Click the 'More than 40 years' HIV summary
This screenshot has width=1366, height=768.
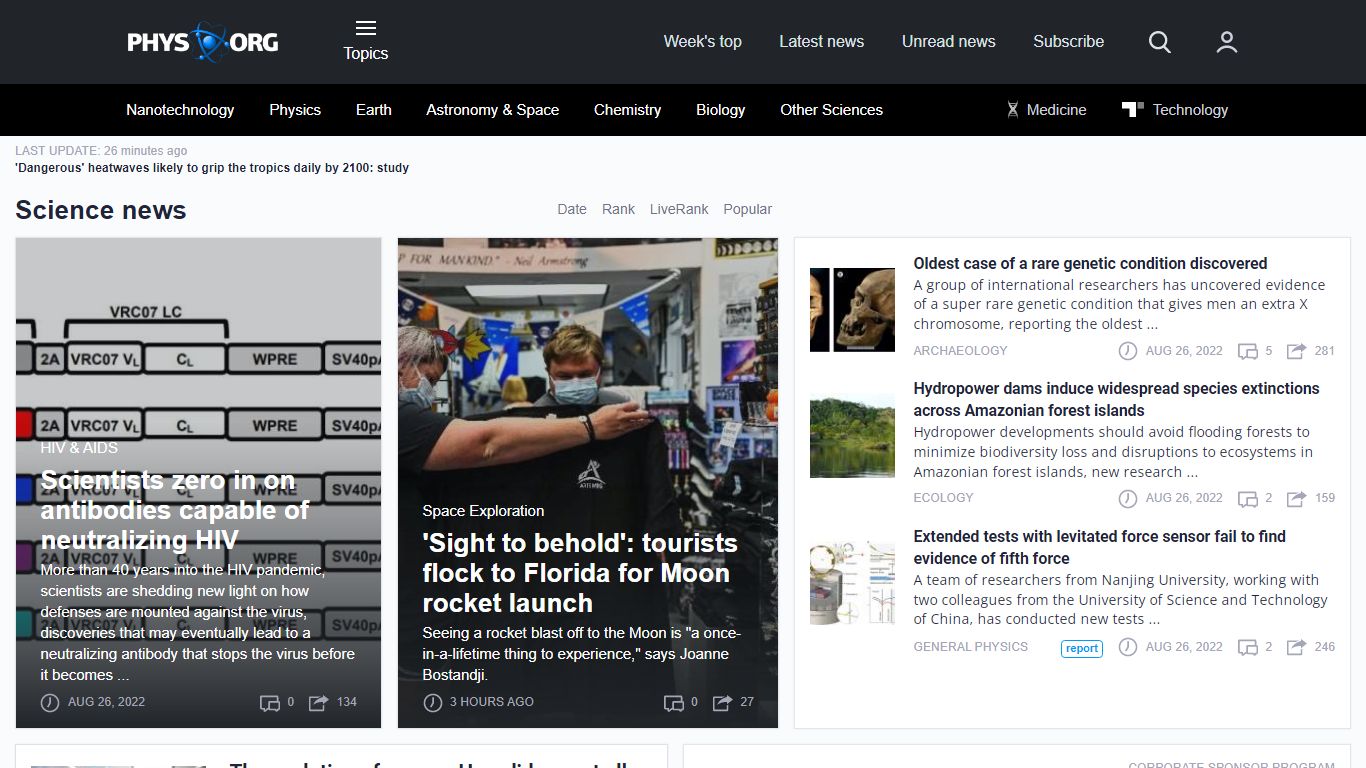[x=198, y=622]
